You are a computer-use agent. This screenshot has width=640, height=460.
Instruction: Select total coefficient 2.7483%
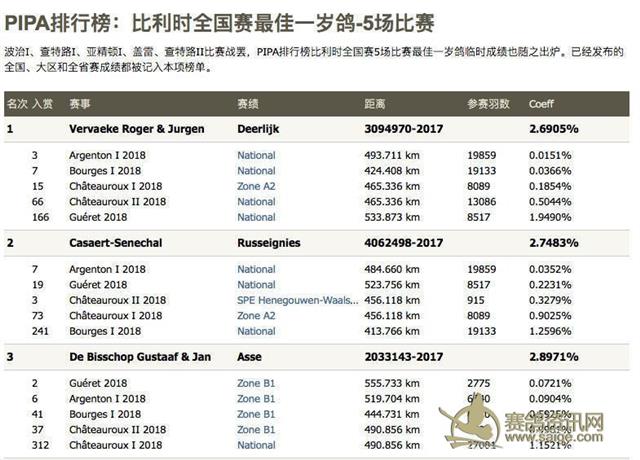[x=554, y=243]
